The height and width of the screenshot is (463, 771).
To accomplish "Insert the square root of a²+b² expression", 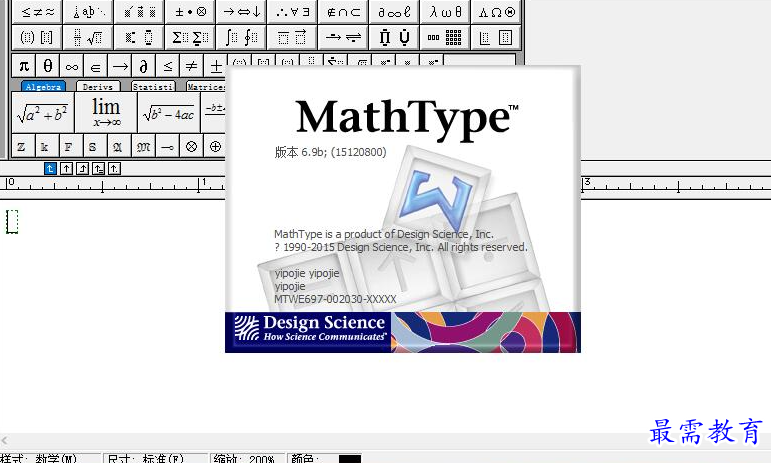I will click(42, 113).
